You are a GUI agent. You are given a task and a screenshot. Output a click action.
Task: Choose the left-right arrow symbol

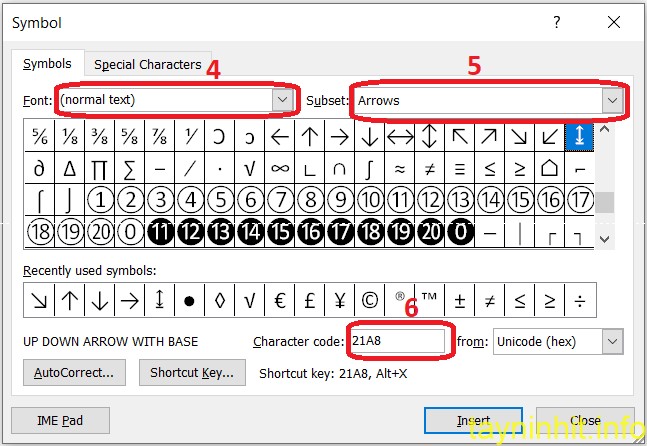click(x=400, y=136)
